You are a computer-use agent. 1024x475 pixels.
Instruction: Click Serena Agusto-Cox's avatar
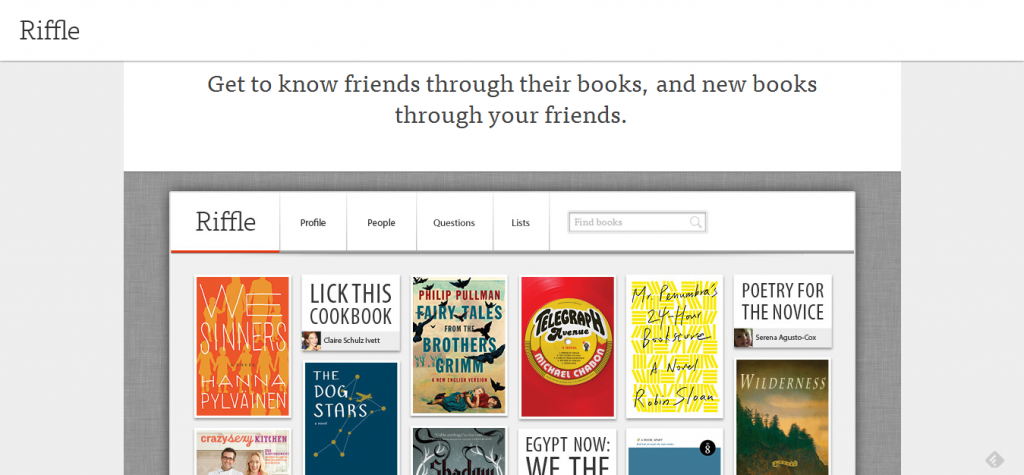(743, 338)
